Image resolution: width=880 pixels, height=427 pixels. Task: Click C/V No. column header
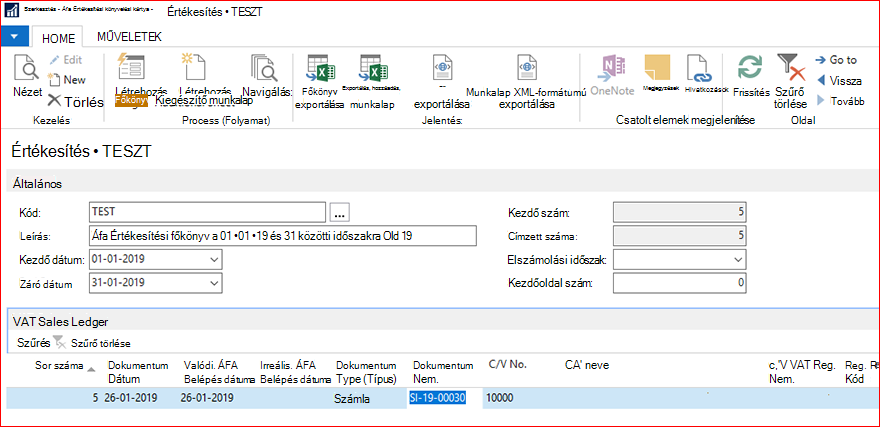(x=508, y=364)
